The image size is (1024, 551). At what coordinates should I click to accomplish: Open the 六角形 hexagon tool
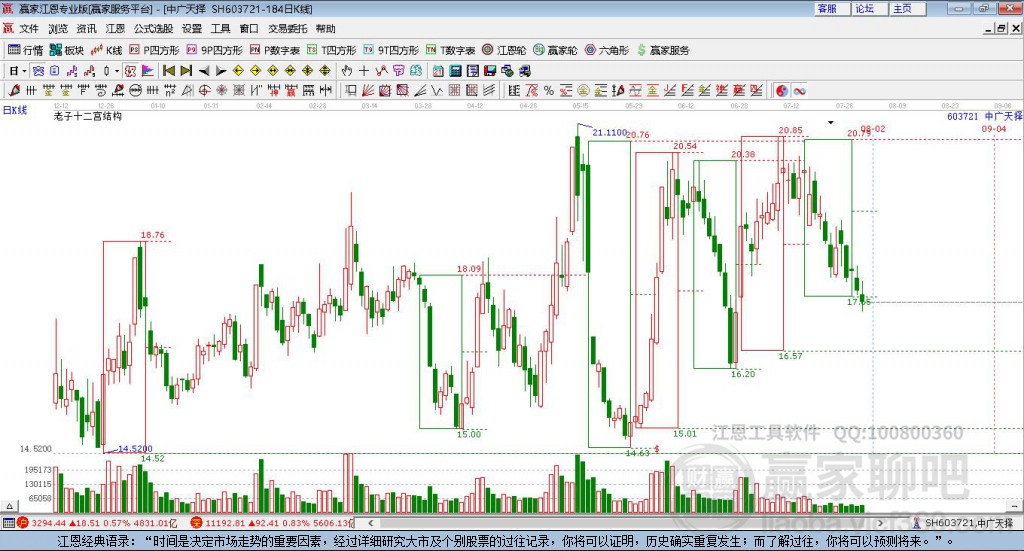(607, 50)
